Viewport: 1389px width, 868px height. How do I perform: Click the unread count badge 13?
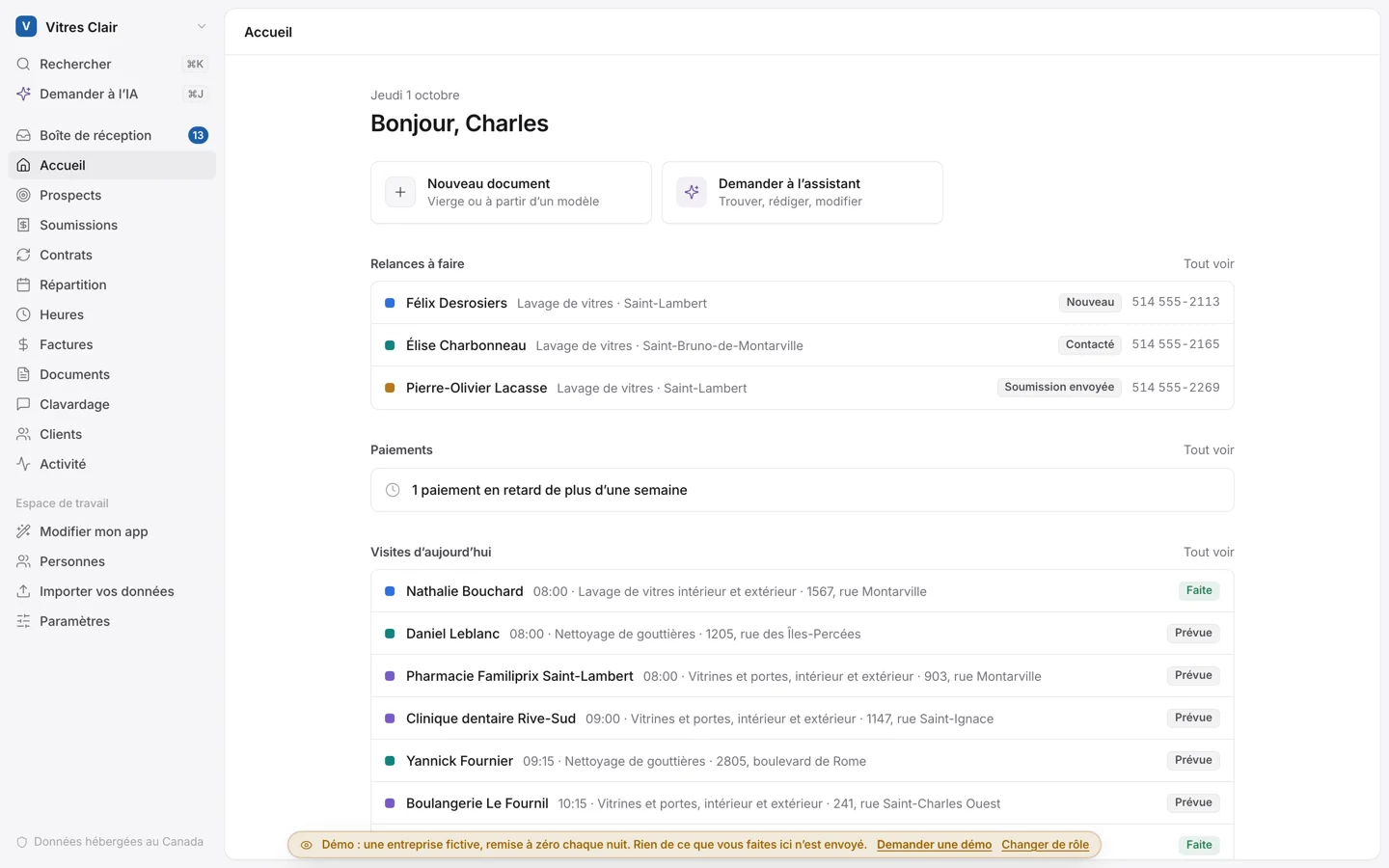198,135
